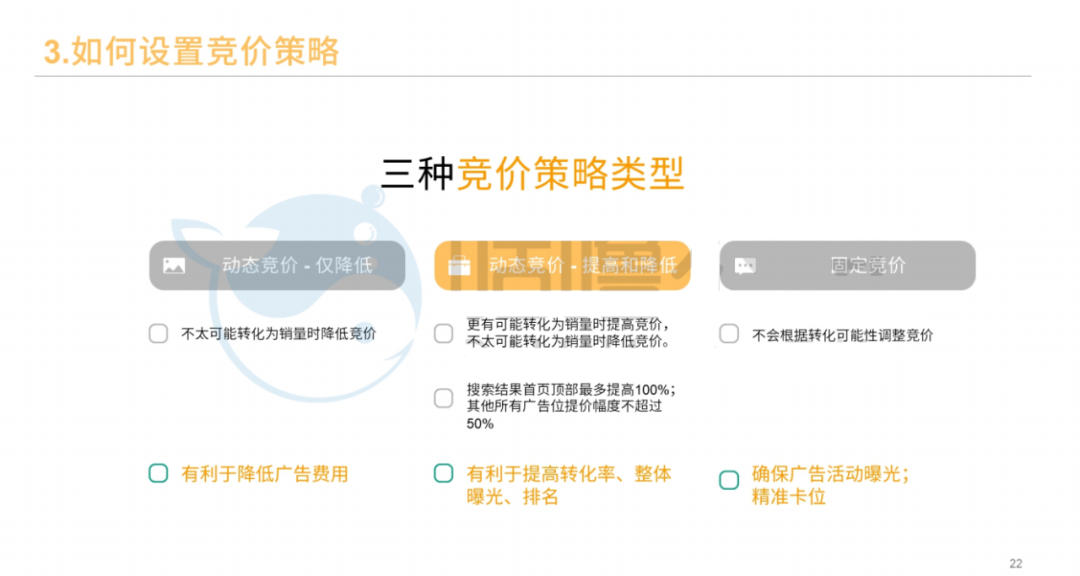Select the 动态竞价 - 仅降低 strategy button
The image size is (1080, 576).
pyautogui.click(x=277, y=266)
